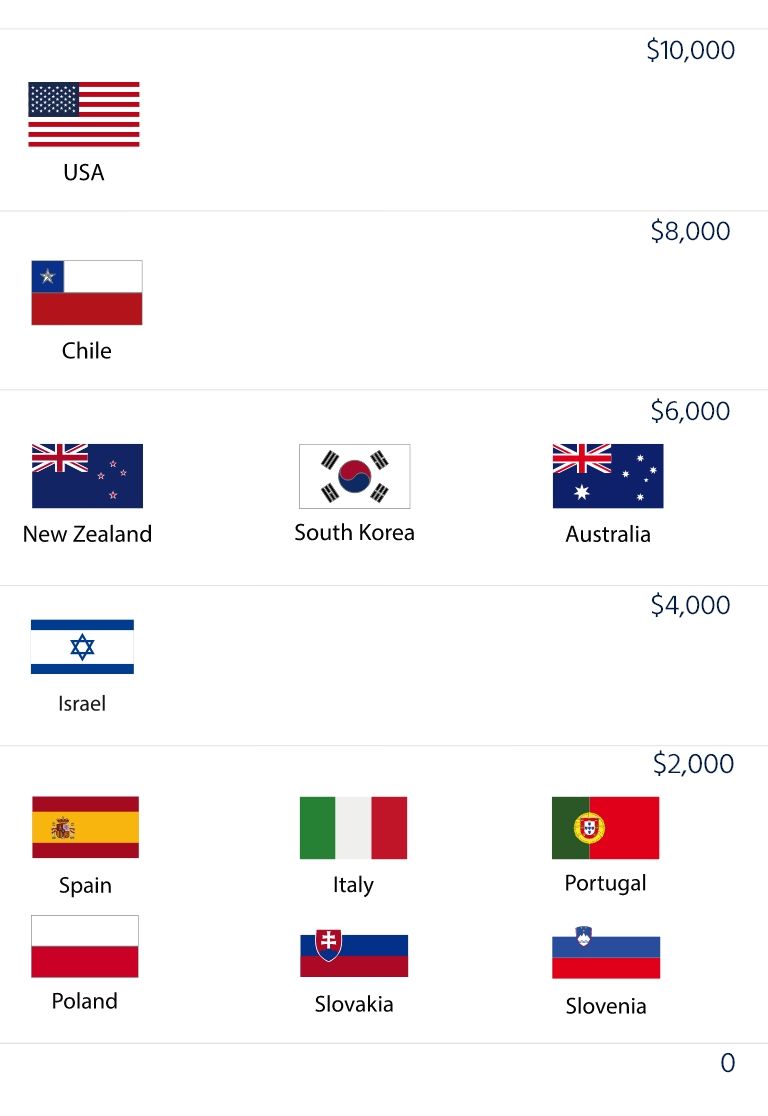Viewport: 768px width, 1116px height.
Task: Select the $6,000 tier label
Action: pos(690,411)
